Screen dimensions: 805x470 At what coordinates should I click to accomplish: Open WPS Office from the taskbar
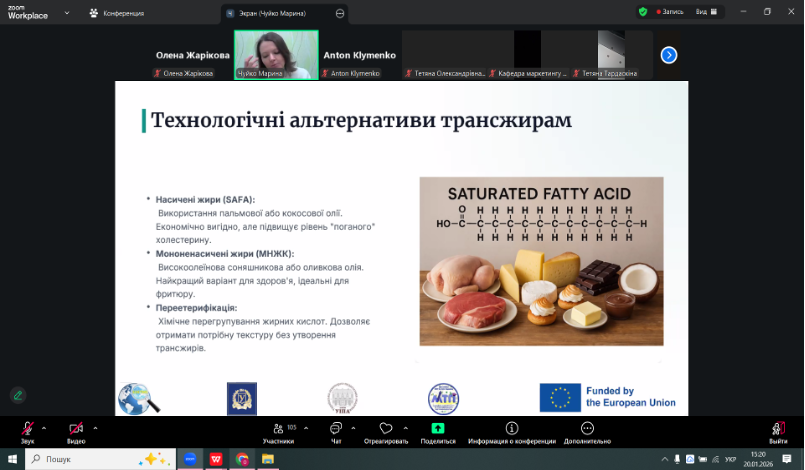click(216, 459)
